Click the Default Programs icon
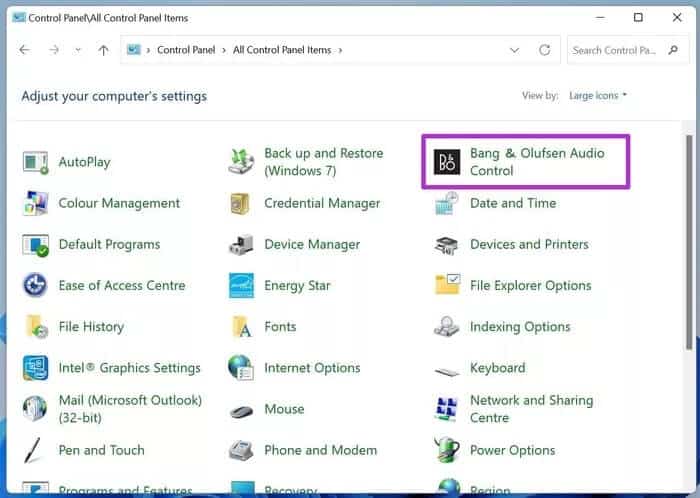The image size is (700, 498). [x=35, y=245]
